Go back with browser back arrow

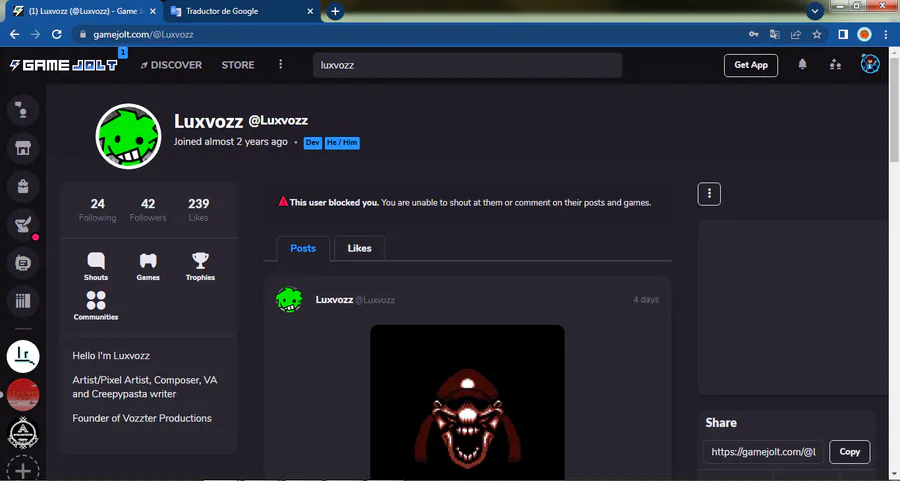(x=14, y=34)
